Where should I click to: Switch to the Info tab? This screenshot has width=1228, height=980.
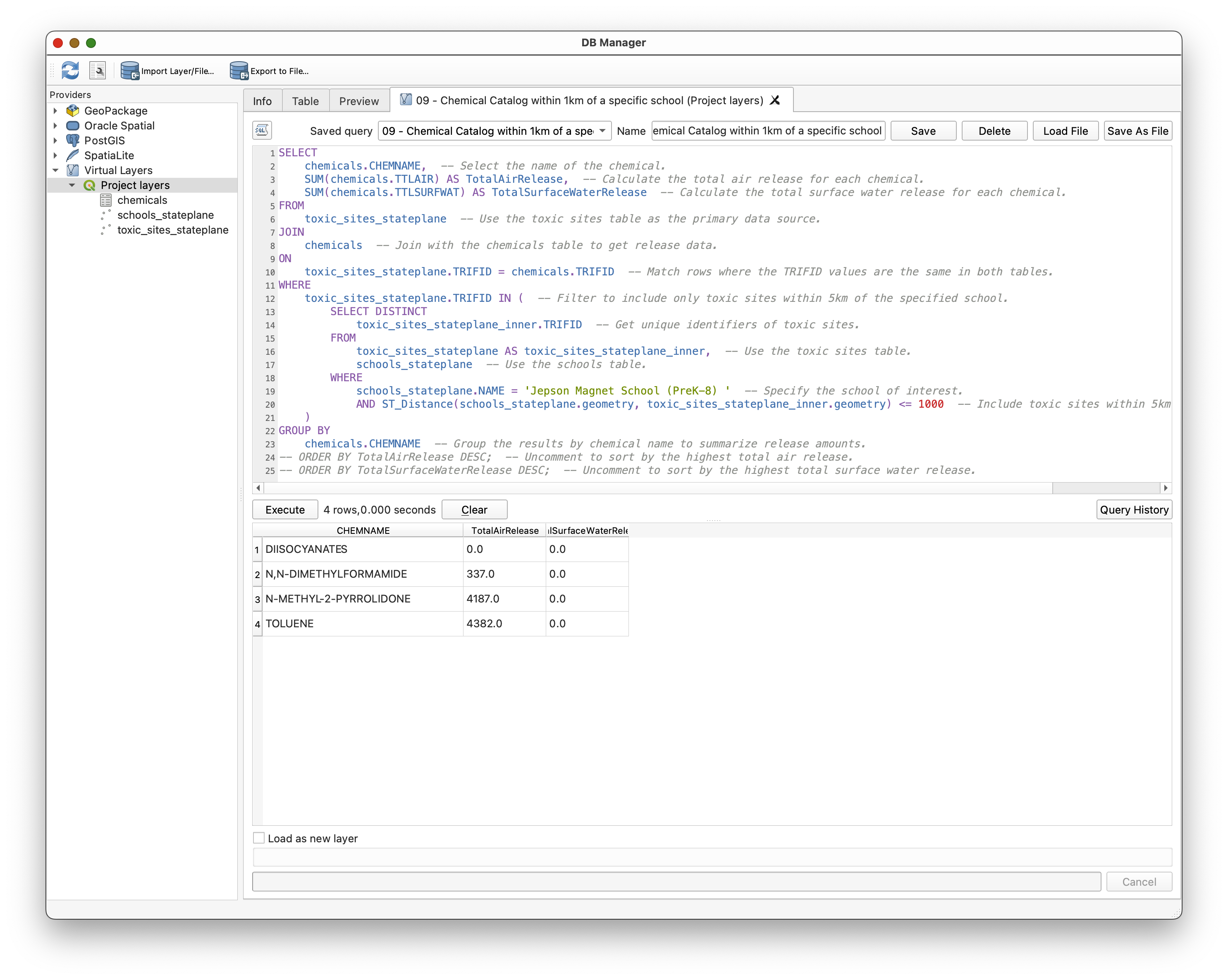tap(262, 101)
